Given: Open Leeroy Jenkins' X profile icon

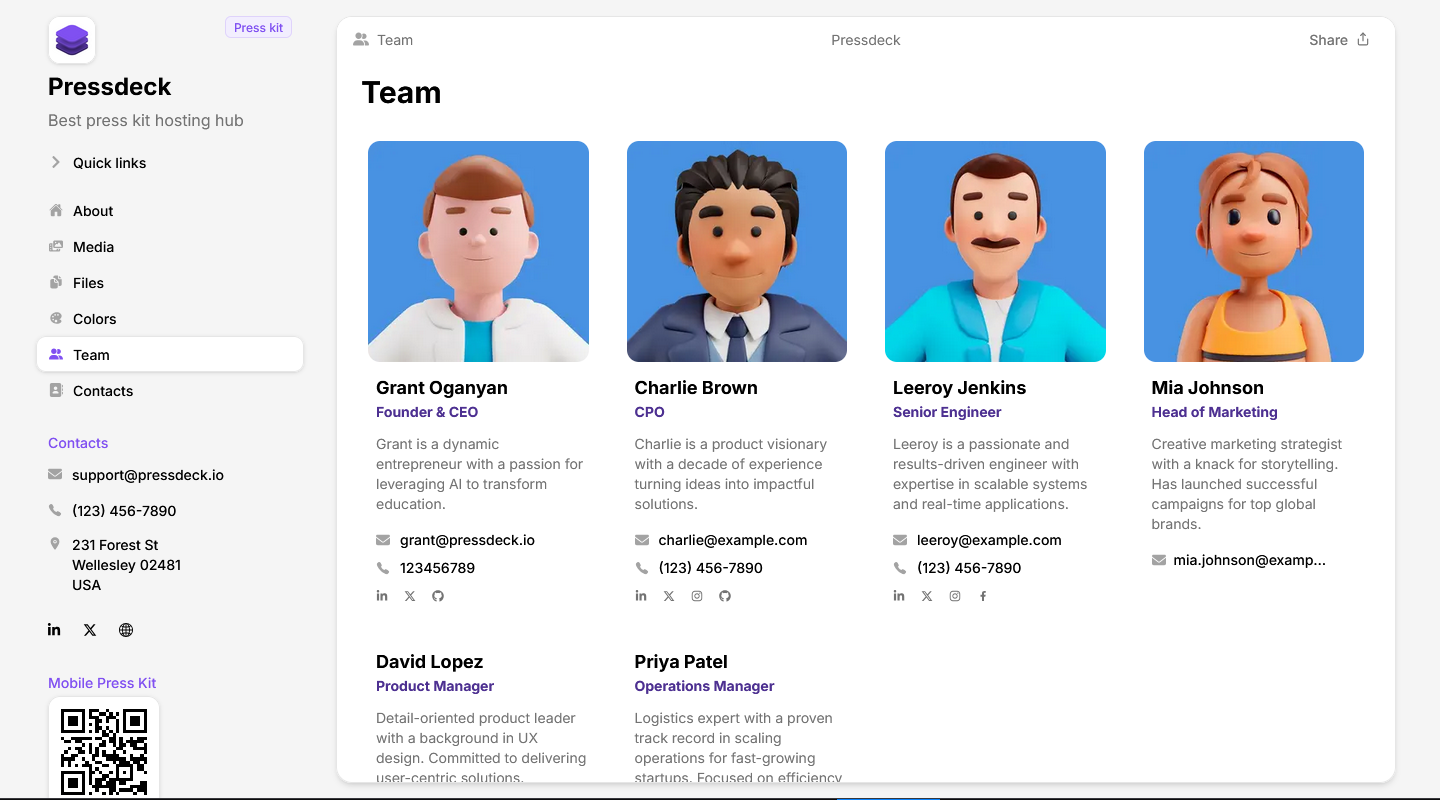Looking at the screenshot, I should pyautogui.click(x=927, y=596).
